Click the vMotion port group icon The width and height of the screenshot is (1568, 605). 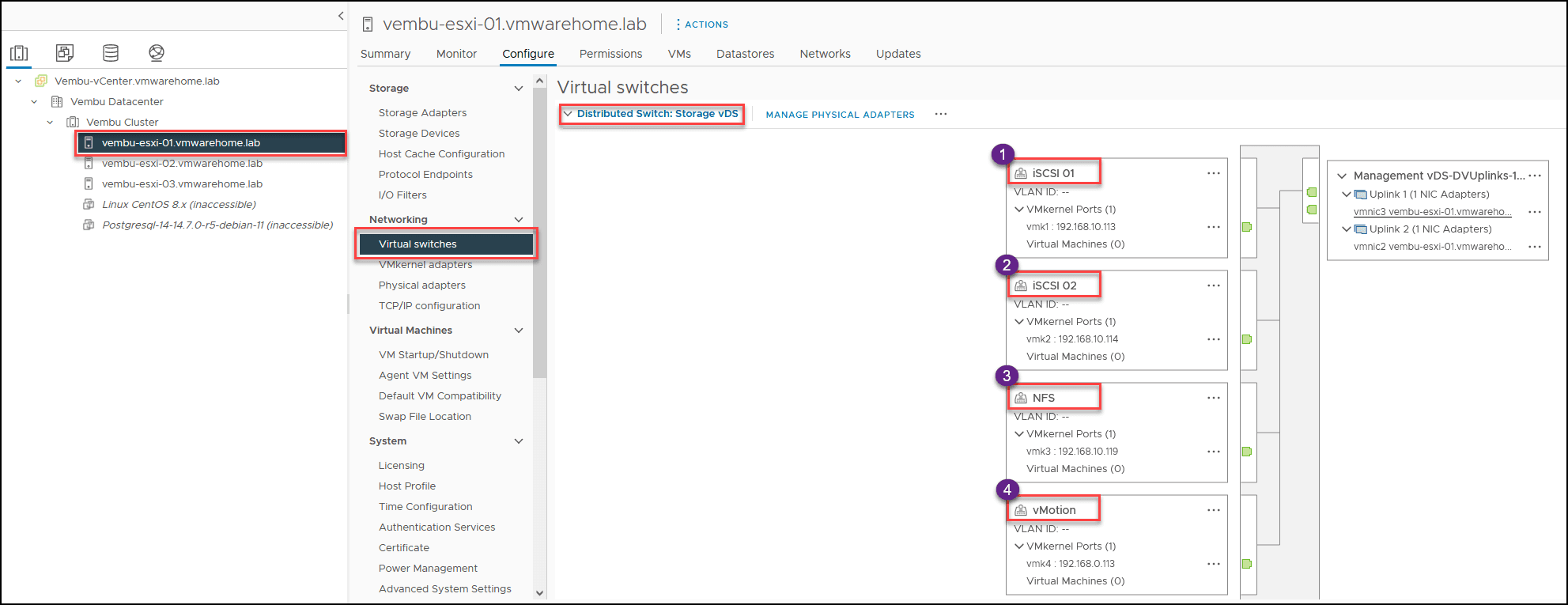[x=1021, y=510]
